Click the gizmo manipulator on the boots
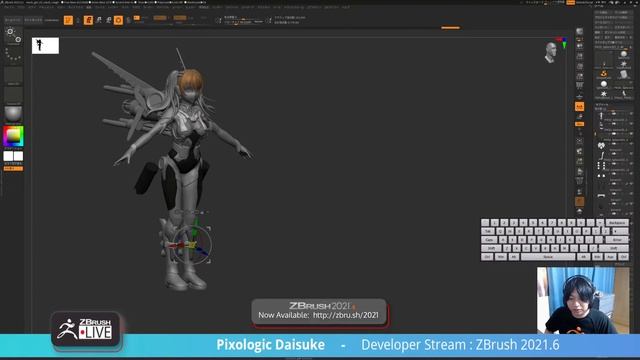This screenshot has height=360, width=640. point(192,245)
